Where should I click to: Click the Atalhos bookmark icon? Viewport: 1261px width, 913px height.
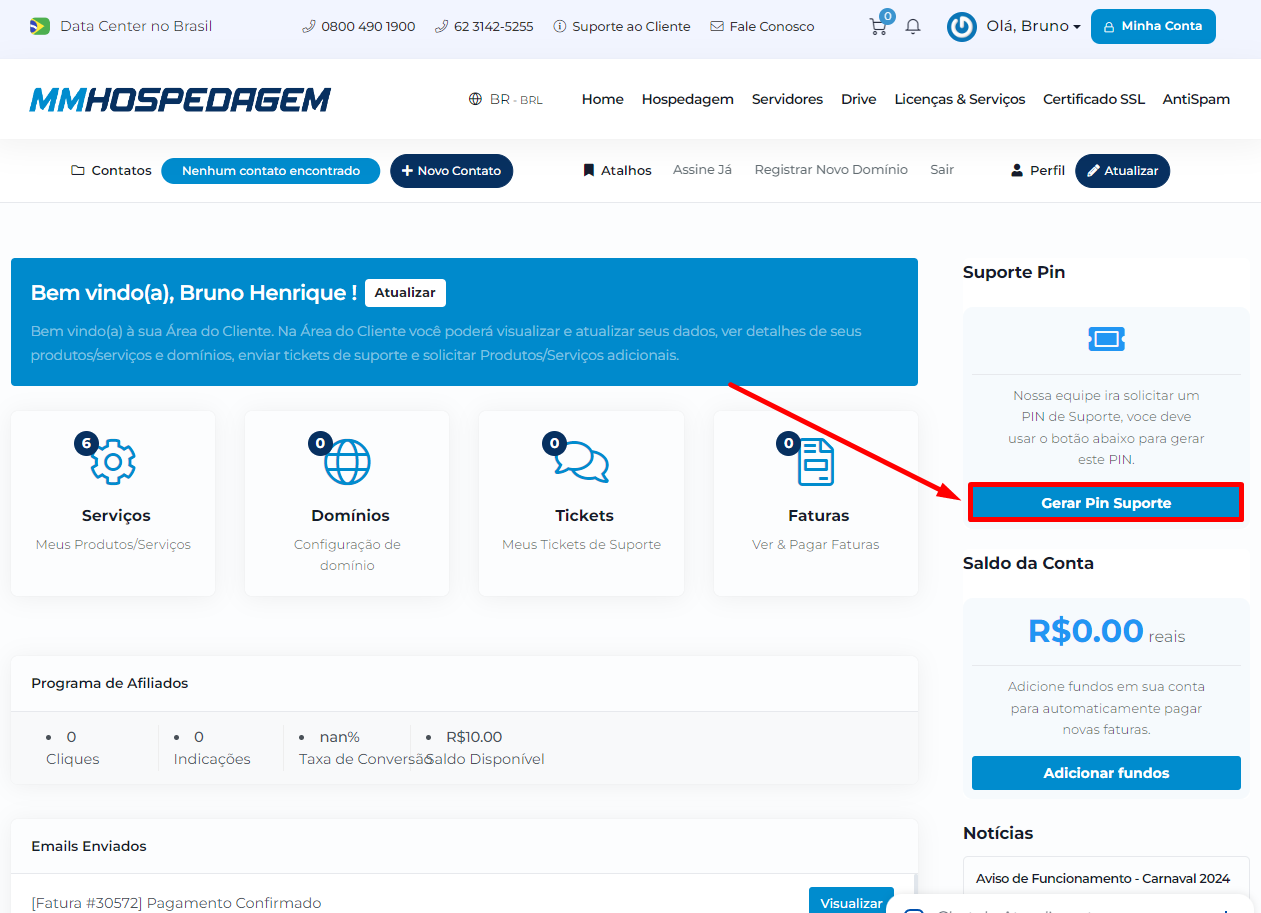pos(589,171)
